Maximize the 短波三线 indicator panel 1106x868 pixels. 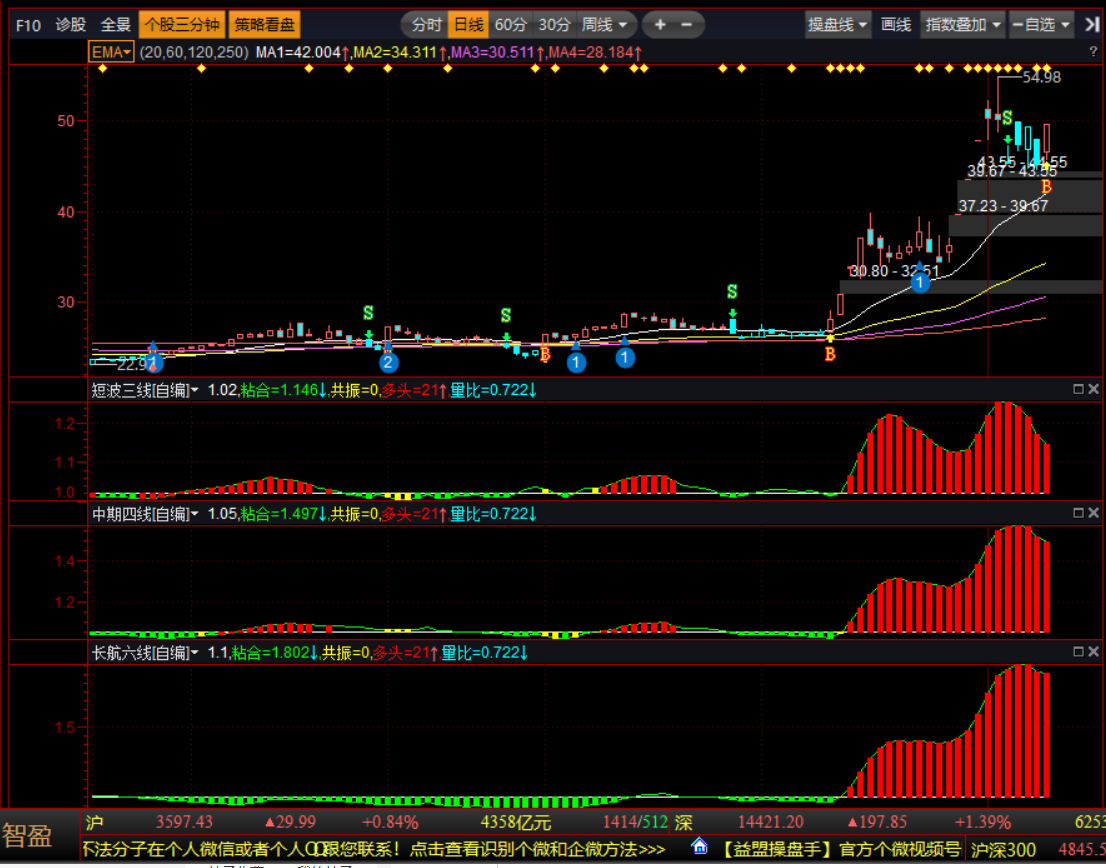click(x=1078, y=389)
